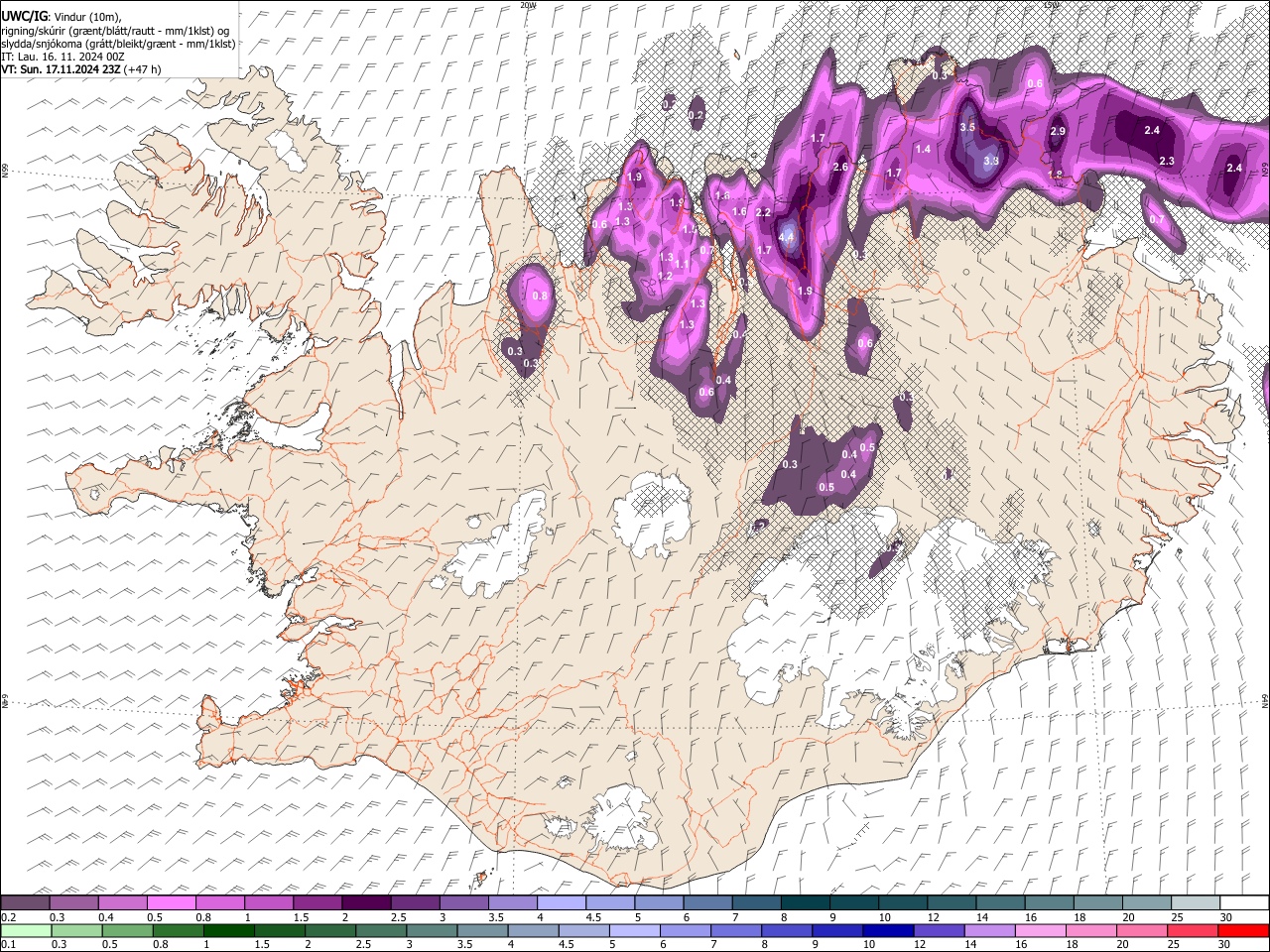Click the 1.4 value on the map

click(x=923, y=149)
